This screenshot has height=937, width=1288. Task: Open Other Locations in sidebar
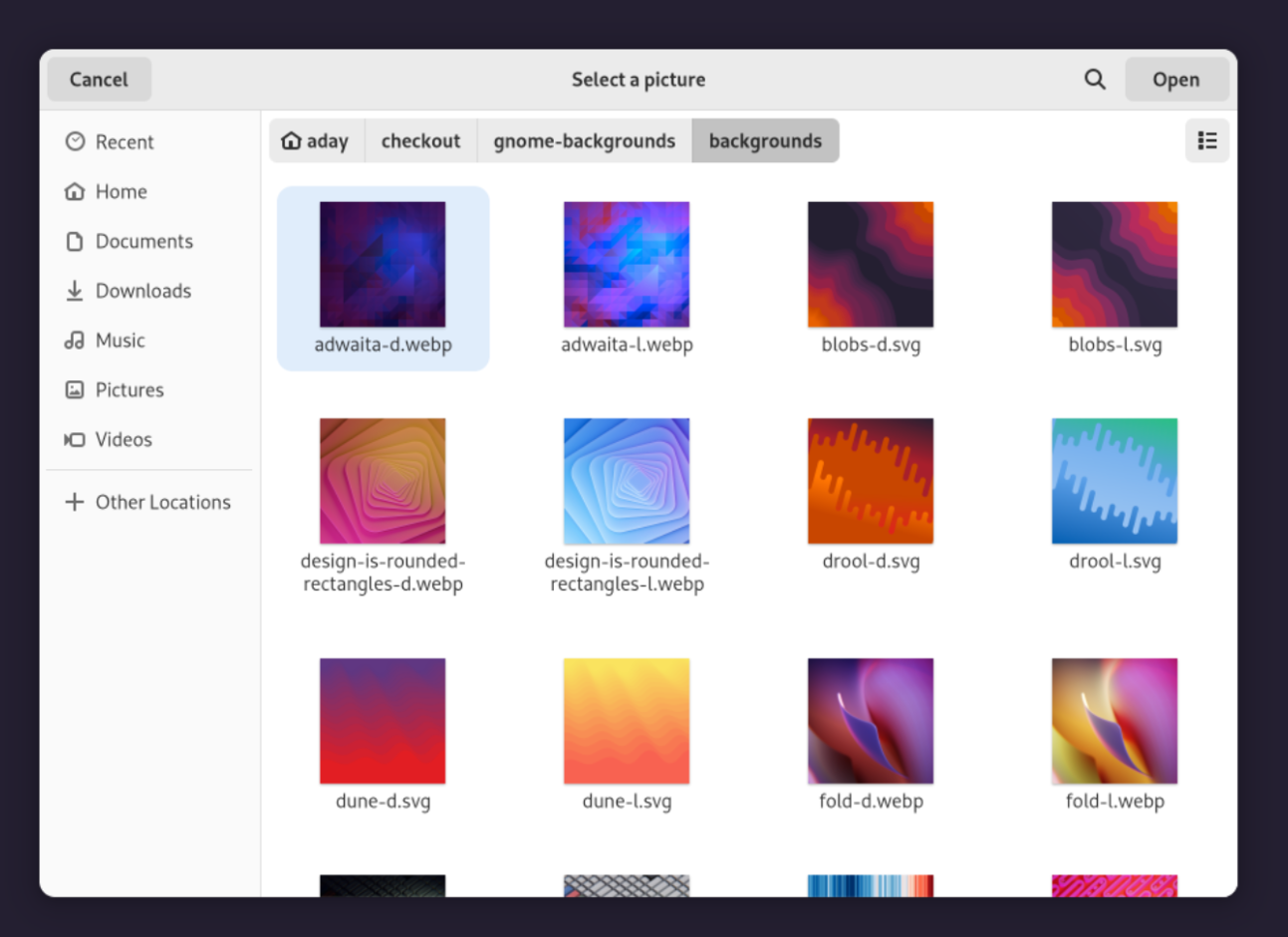coord(149,502)
